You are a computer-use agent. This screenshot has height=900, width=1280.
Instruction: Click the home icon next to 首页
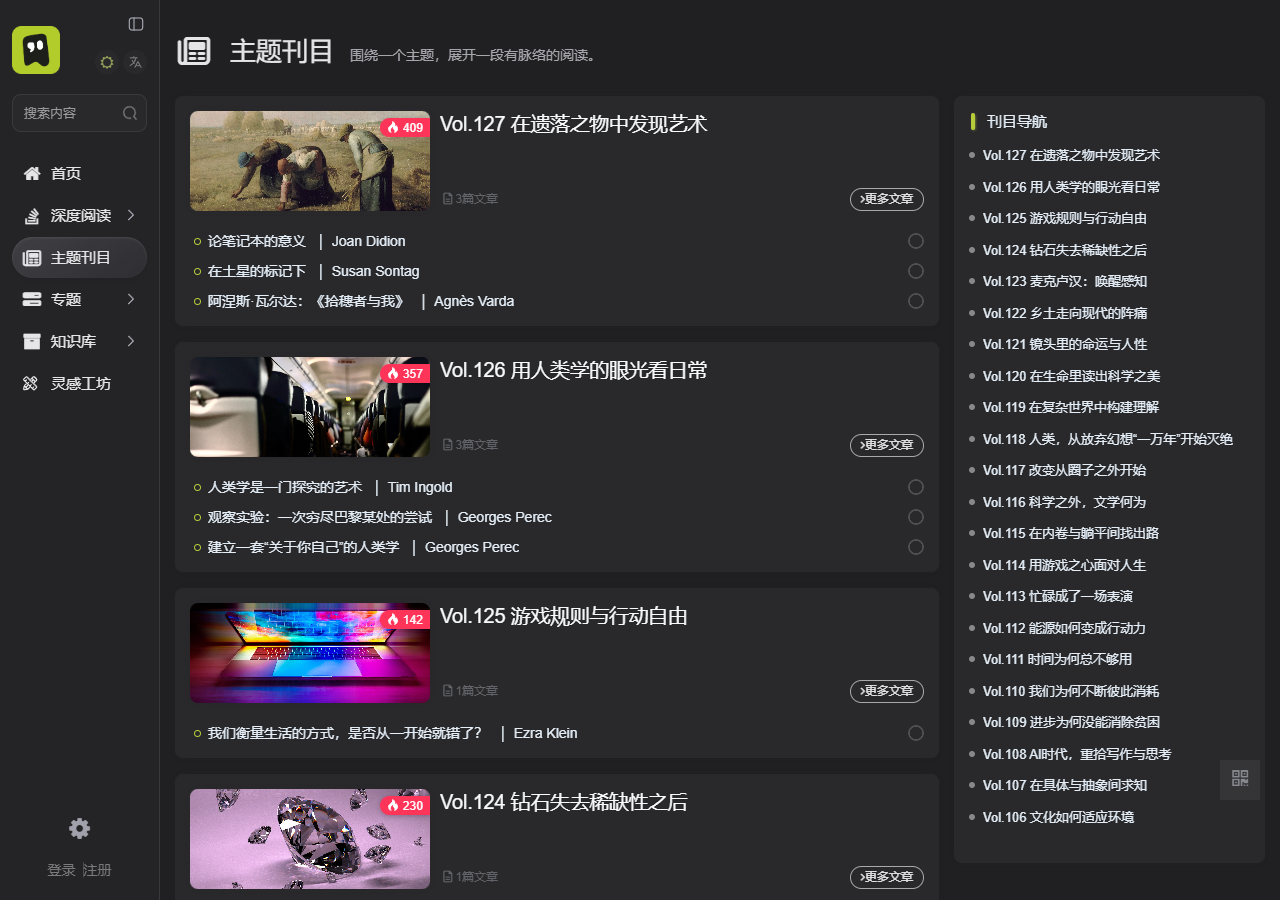[32, 174]
